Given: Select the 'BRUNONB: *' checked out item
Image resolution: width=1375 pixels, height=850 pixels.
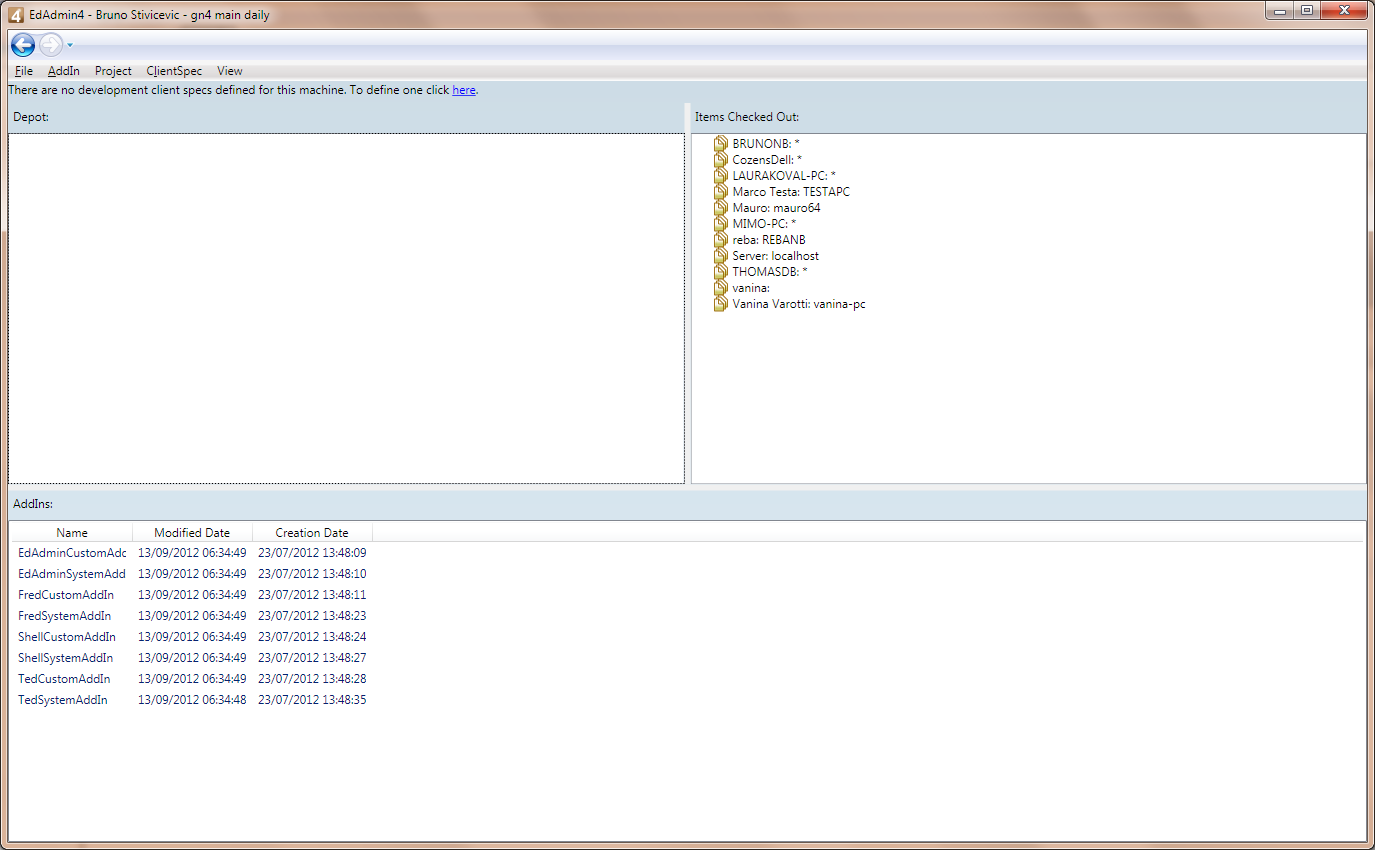Looking at the screenshot, I should click(766, 144).
